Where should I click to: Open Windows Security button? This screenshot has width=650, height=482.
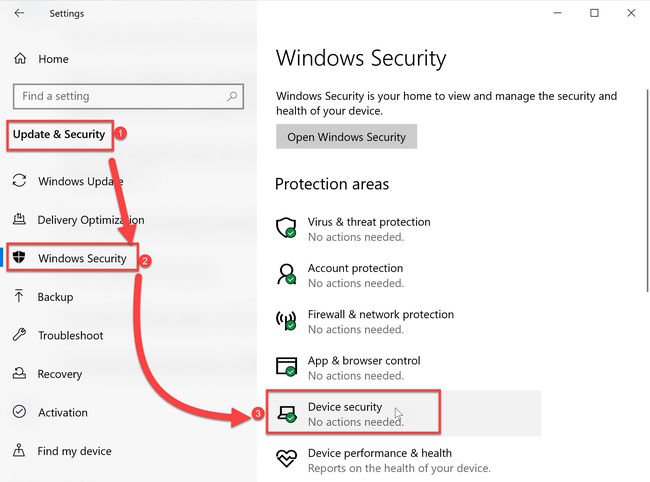pyautogui.click(x=346, y=137)
